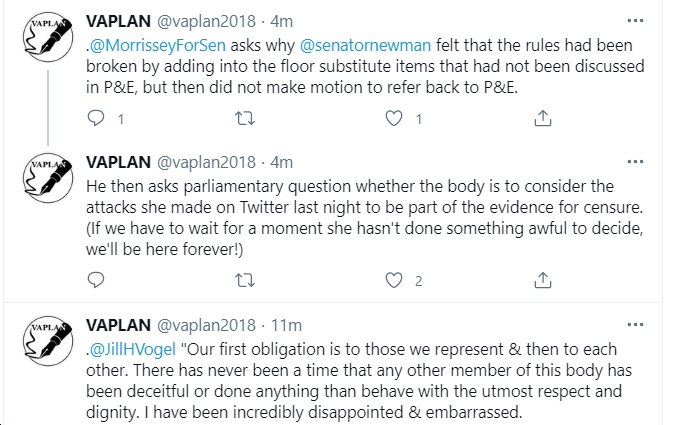This screenshot has width=675, height=425.
Task: Retweet the first VAPLAN tweet
Action: tap(245, 118)
